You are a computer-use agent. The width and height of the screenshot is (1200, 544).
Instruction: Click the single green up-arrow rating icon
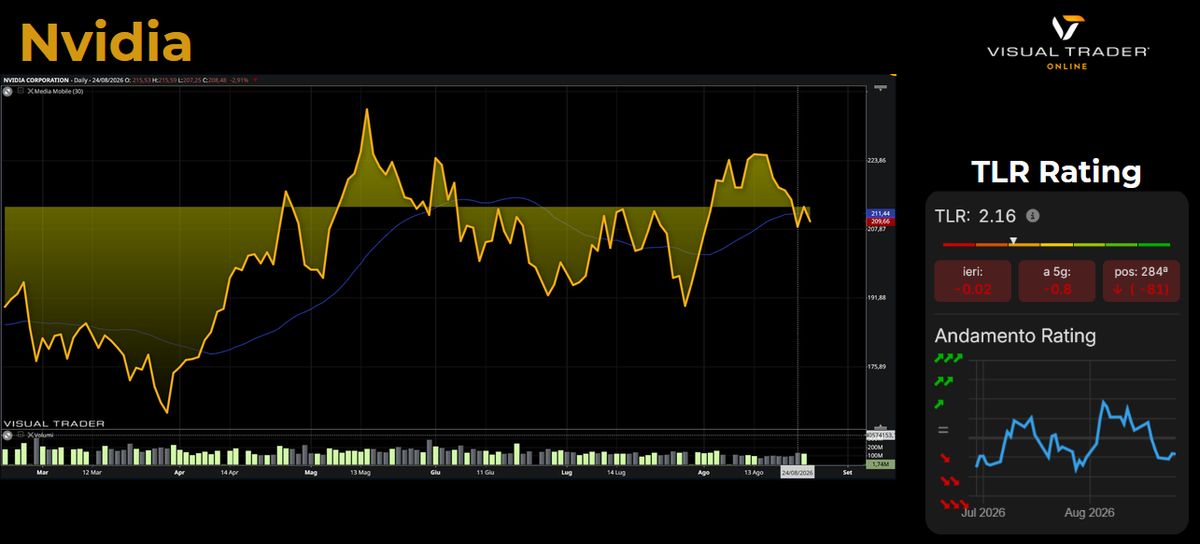[940, 404]
